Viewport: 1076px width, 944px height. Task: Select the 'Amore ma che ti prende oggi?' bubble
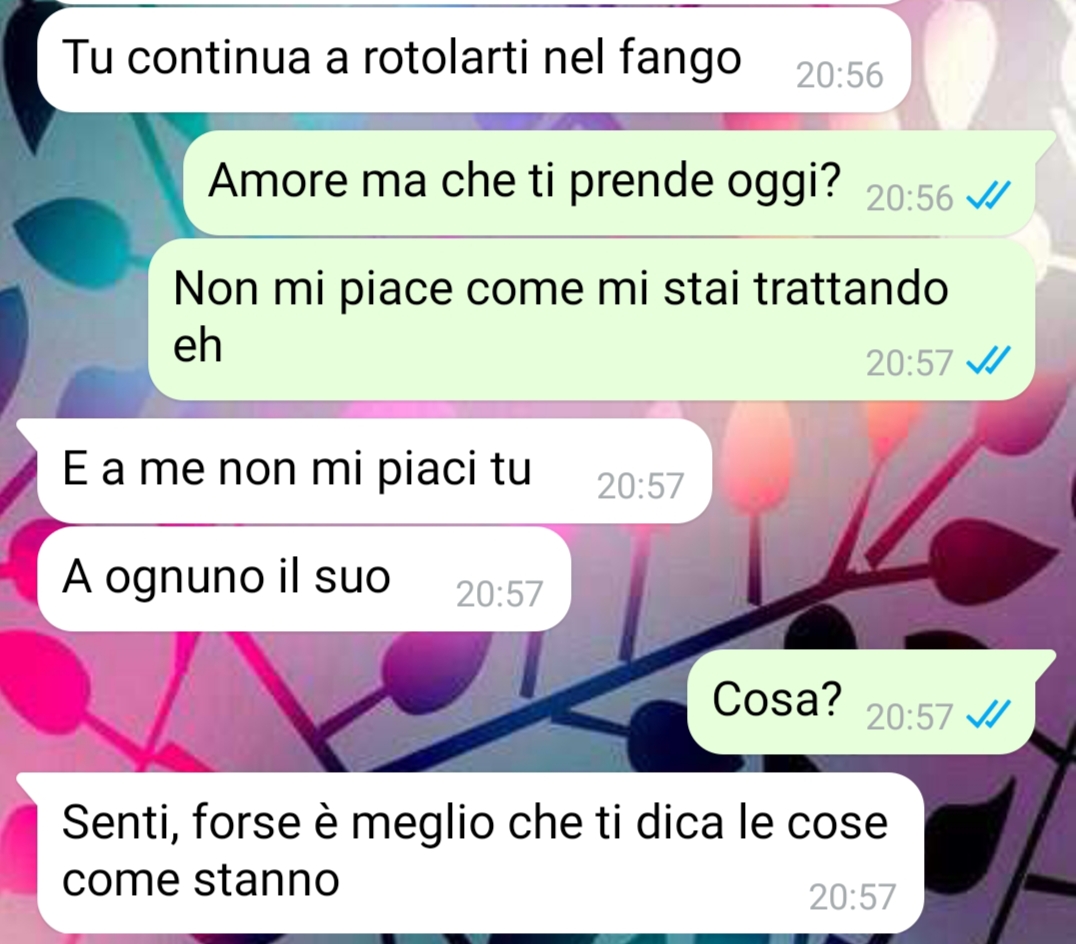tap(609, 182)
